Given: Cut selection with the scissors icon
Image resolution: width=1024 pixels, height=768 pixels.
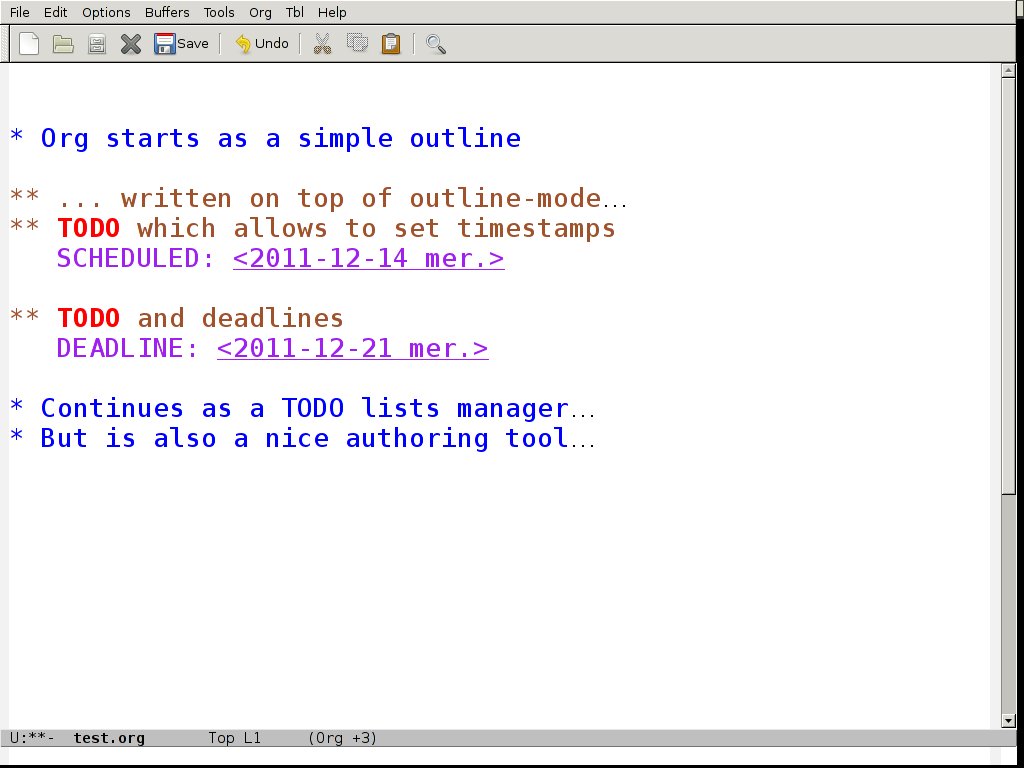Looking at the screenshot, I should tap(322, 44).
